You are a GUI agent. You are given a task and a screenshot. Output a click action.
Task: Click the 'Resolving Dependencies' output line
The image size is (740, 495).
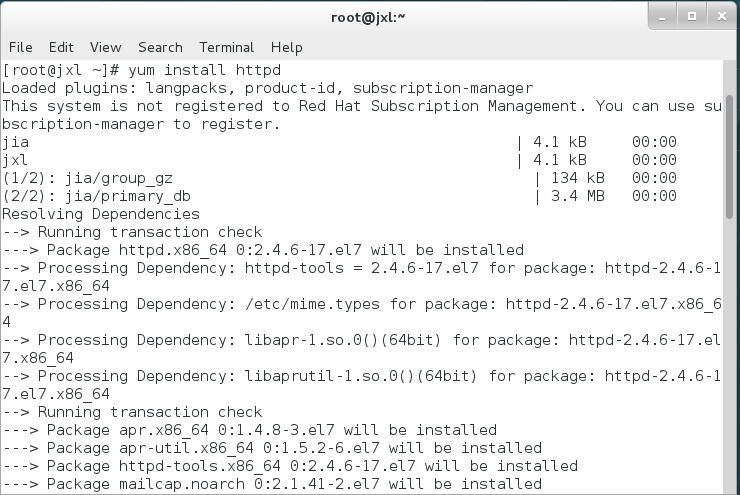click(101, 214)
